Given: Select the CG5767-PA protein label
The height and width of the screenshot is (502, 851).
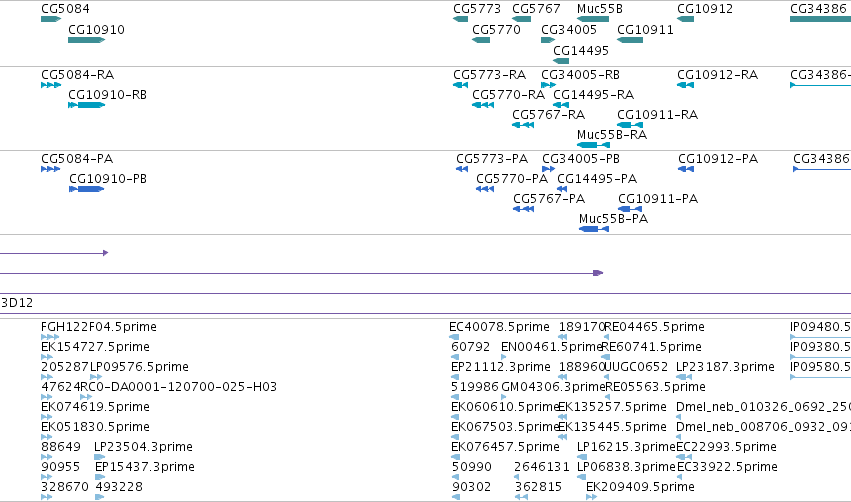Looking at the screenshot, I should [549, 199].
